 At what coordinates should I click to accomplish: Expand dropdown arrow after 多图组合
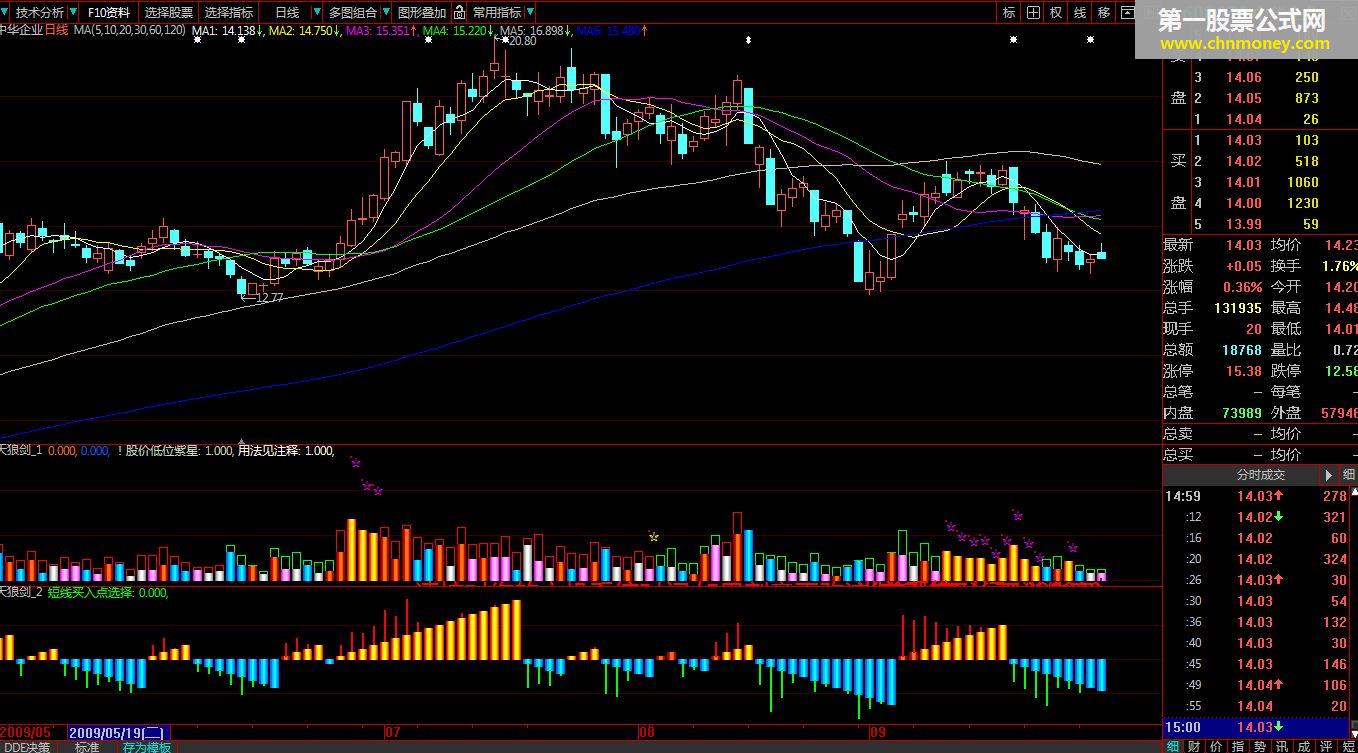(387, 13)
